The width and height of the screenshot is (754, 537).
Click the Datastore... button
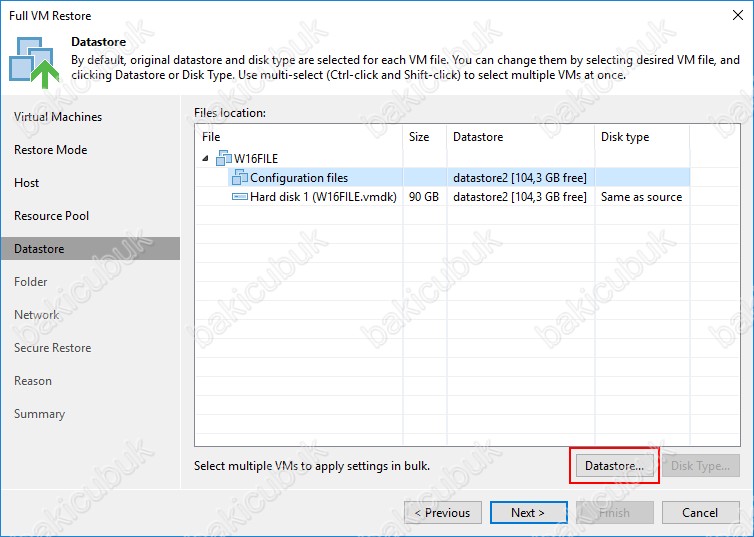(x=614, y=465)
